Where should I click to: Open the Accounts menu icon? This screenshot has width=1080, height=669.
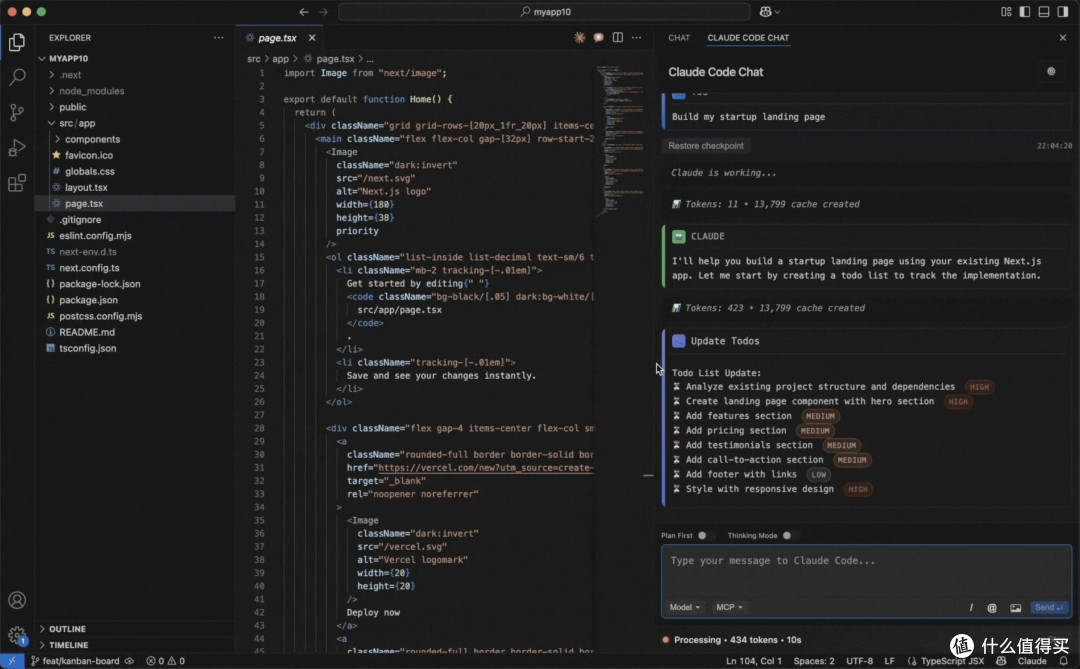pos(17,600)
